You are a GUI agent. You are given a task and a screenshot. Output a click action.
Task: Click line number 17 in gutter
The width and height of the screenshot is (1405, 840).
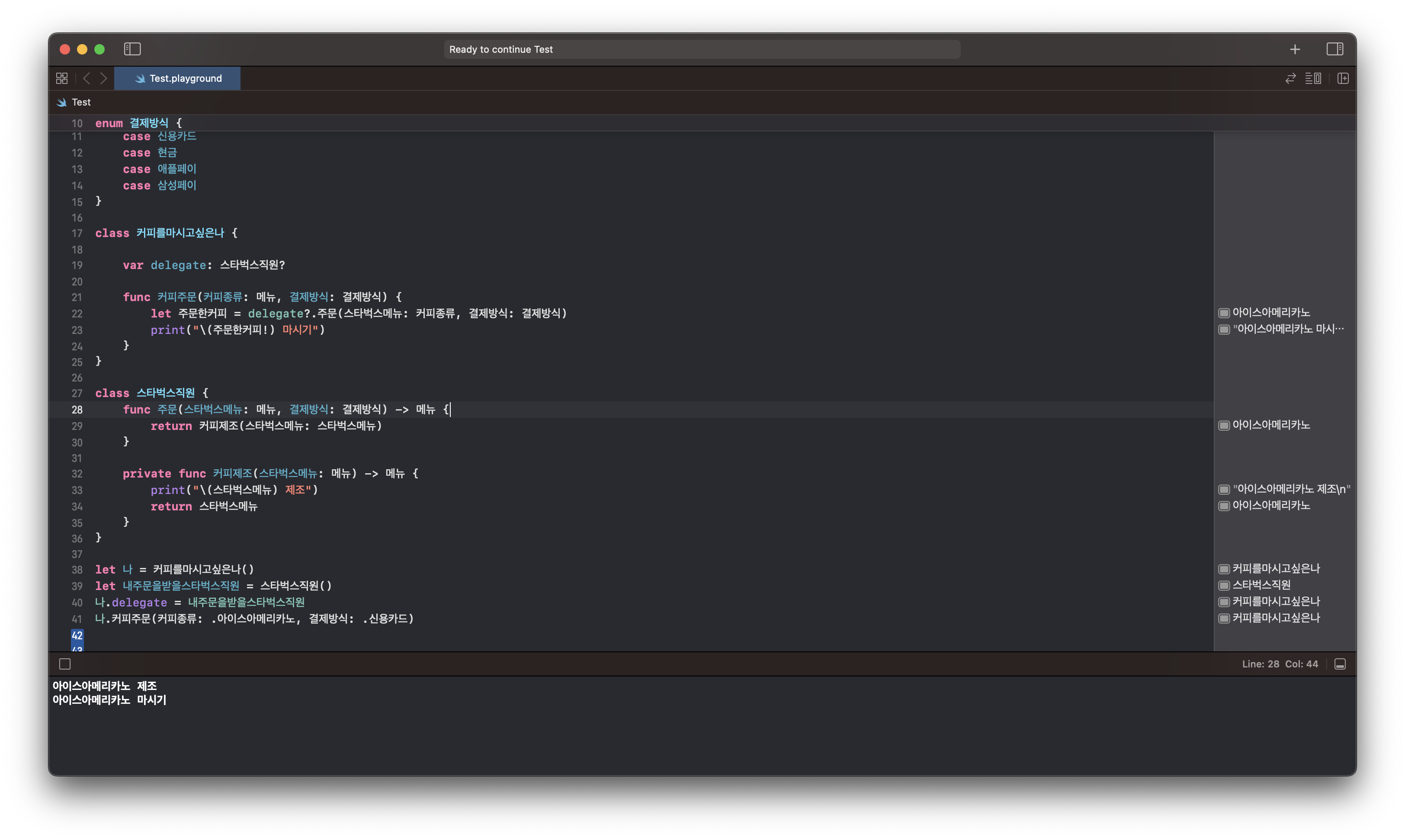click(77, 233)
